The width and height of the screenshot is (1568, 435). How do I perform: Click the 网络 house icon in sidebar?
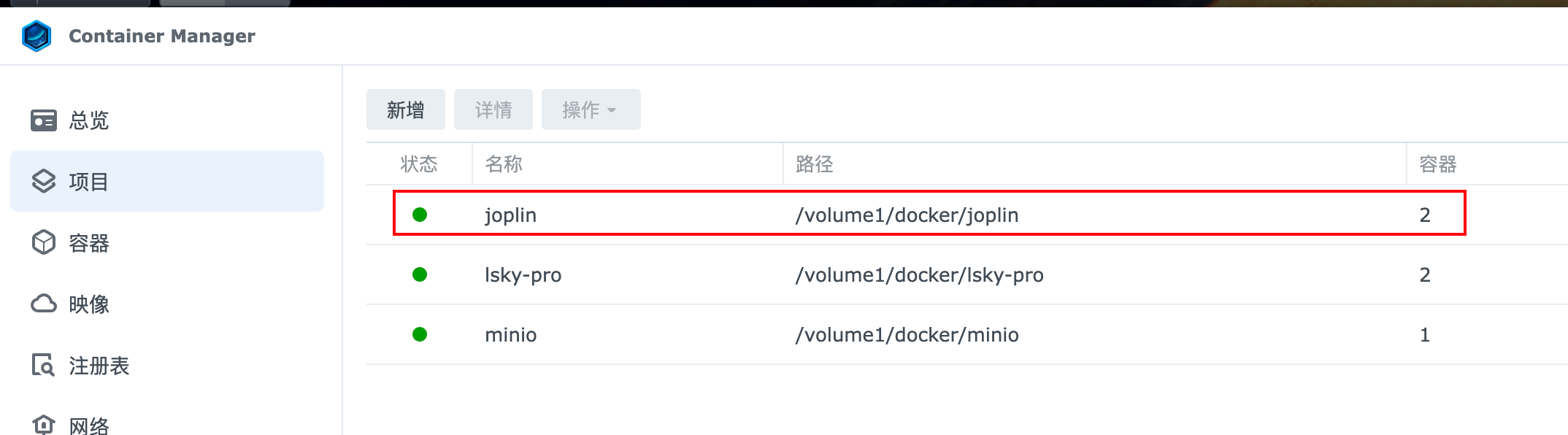[x=44, y=425]
